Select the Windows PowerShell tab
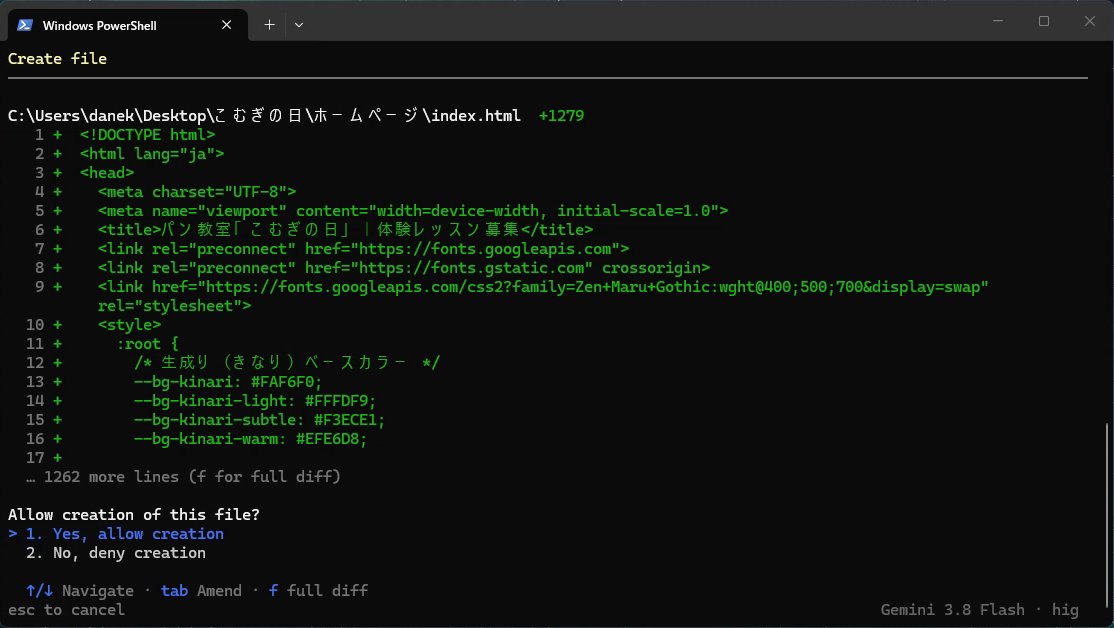 point(127,25)
